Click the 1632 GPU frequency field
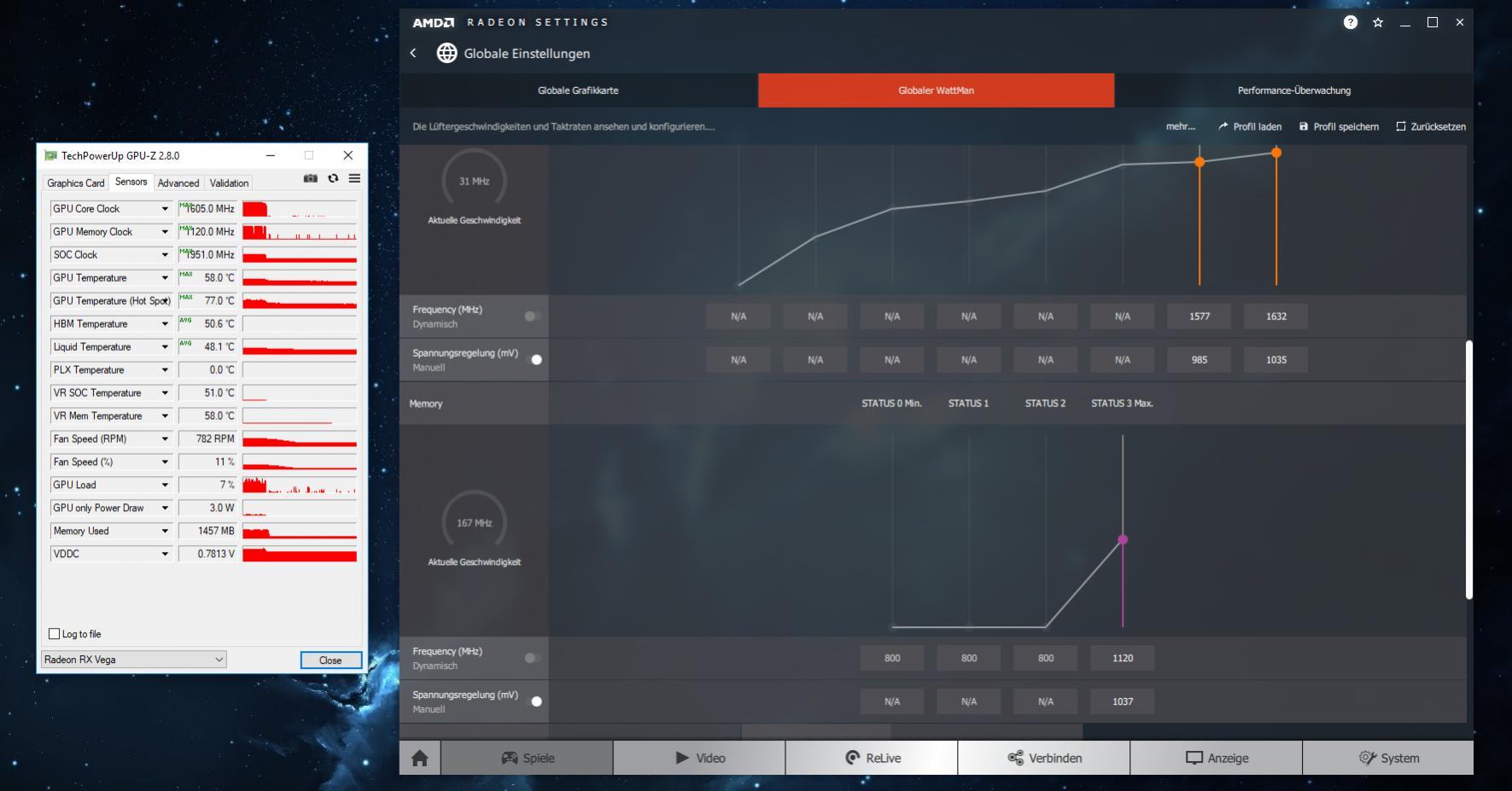1512x791 pixels. (x=1276, y=316)
